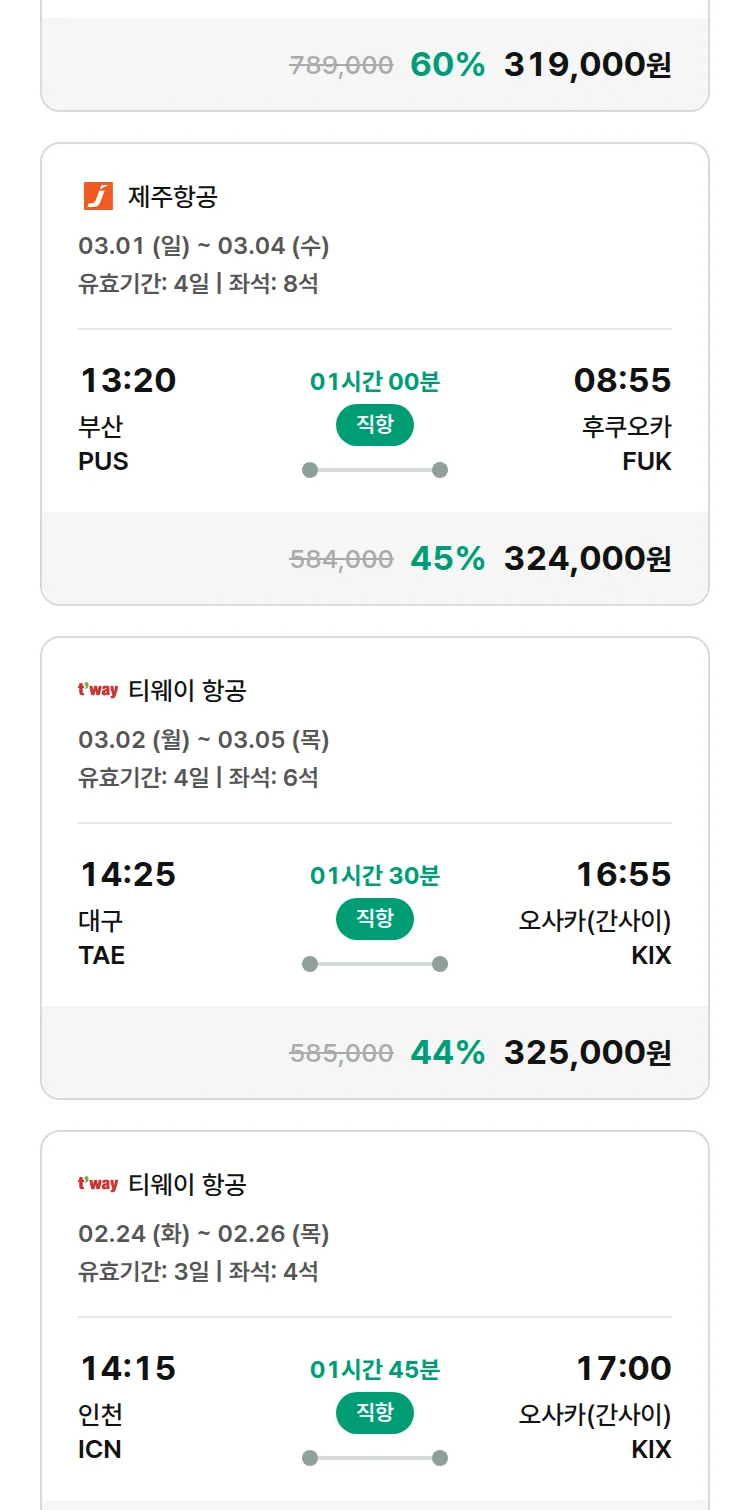750x1510 pixels.
Task: Click the Jeju Air orange logo icon
Action: tap(98, 196)
